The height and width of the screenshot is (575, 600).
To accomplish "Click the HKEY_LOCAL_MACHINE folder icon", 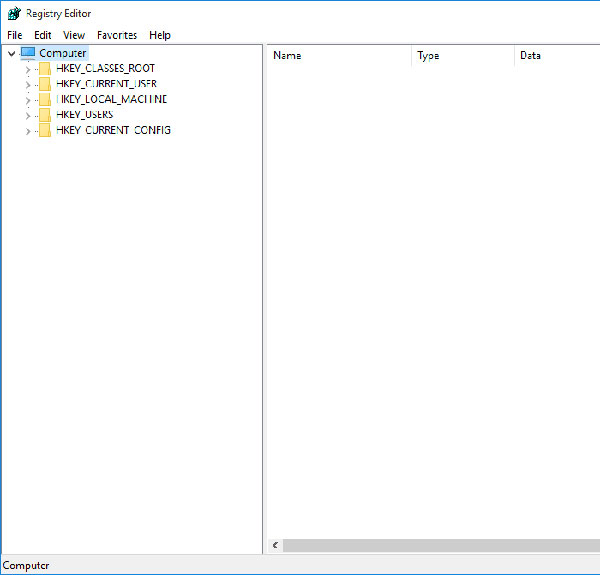I will point(45,99).
